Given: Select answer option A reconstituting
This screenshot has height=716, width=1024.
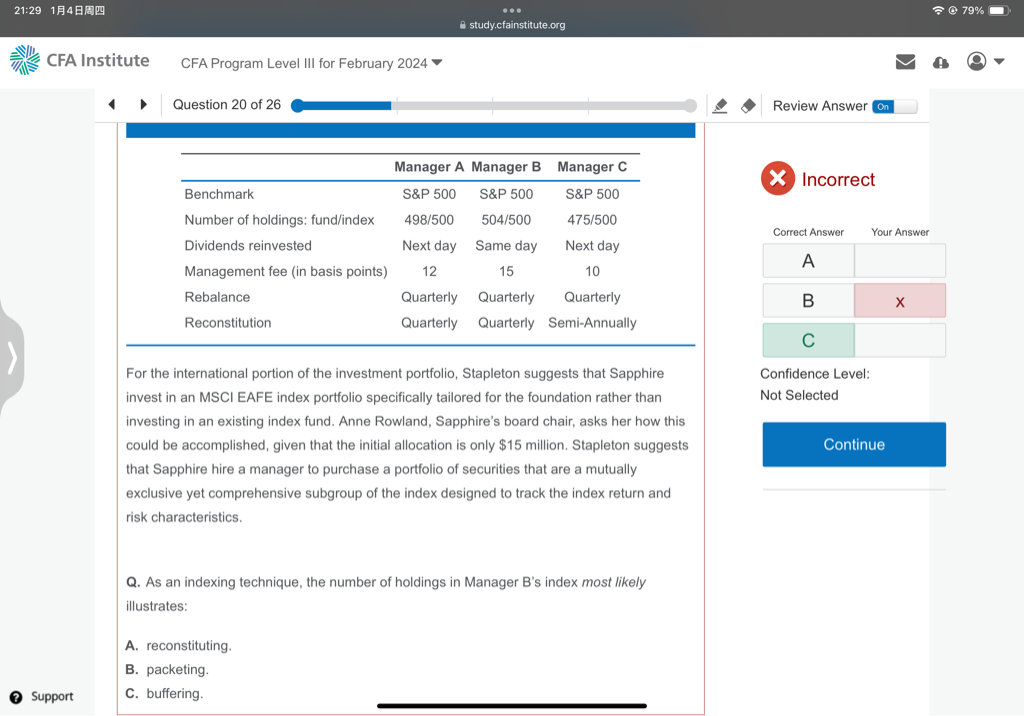Looking at the screenshot, I should coord(188,646).
